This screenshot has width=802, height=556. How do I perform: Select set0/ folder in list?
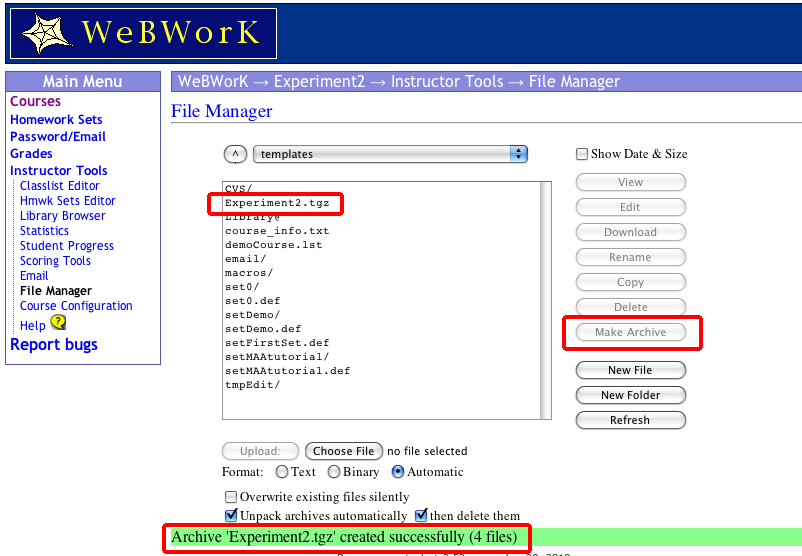click(242, 287)
